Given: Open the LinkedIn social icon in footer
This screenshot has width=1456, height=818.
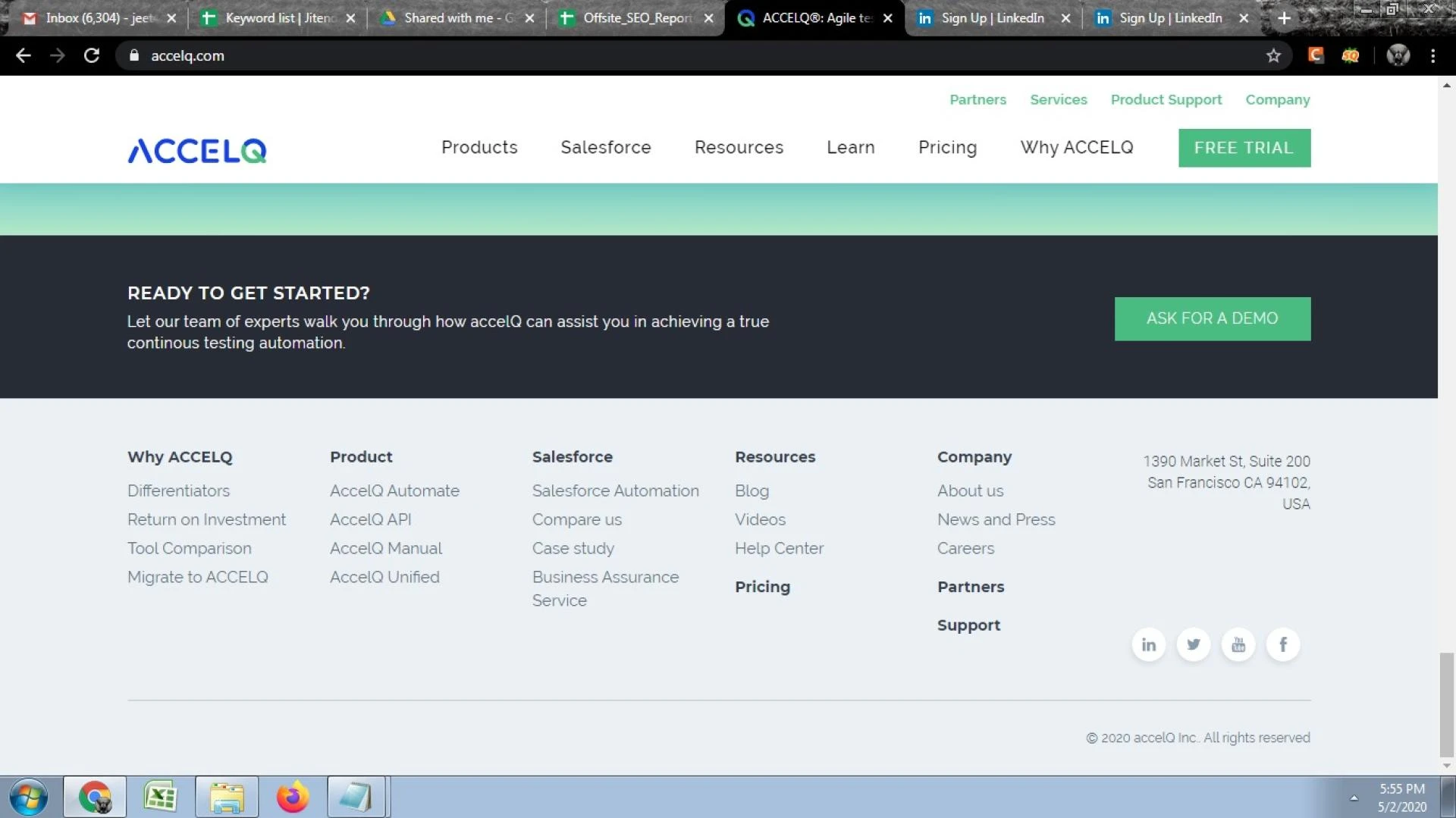Looking at the screenshot, I should coord(1148,645).
